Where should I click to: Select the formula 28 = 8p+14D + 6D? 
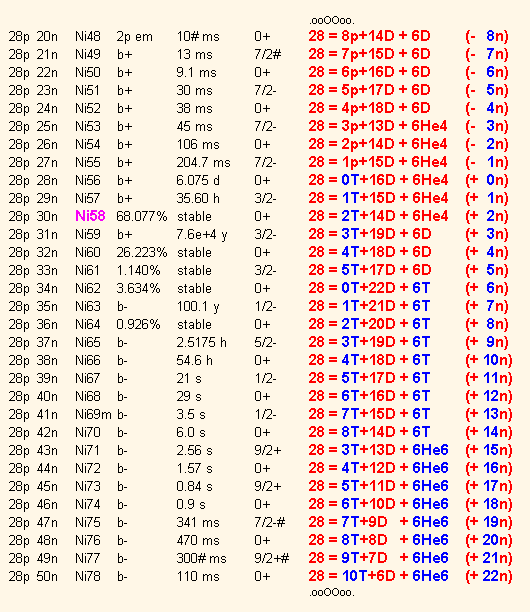tap(369, 36)
